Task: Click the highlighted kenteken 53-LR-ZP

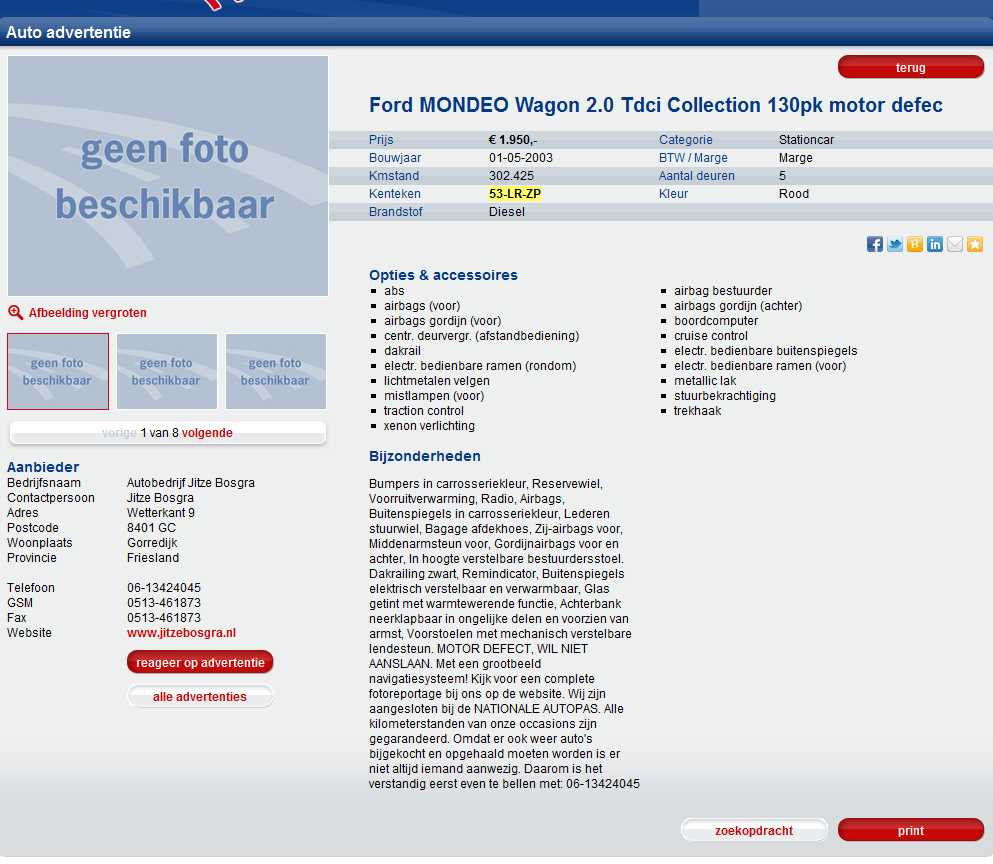Action: (x=515, y=194)
